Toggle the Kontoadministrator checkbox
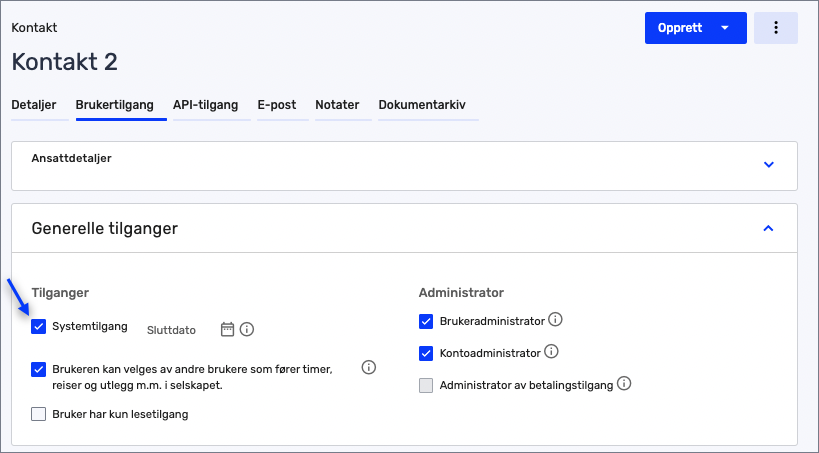819x453 pixels. (x=426, y=353)
